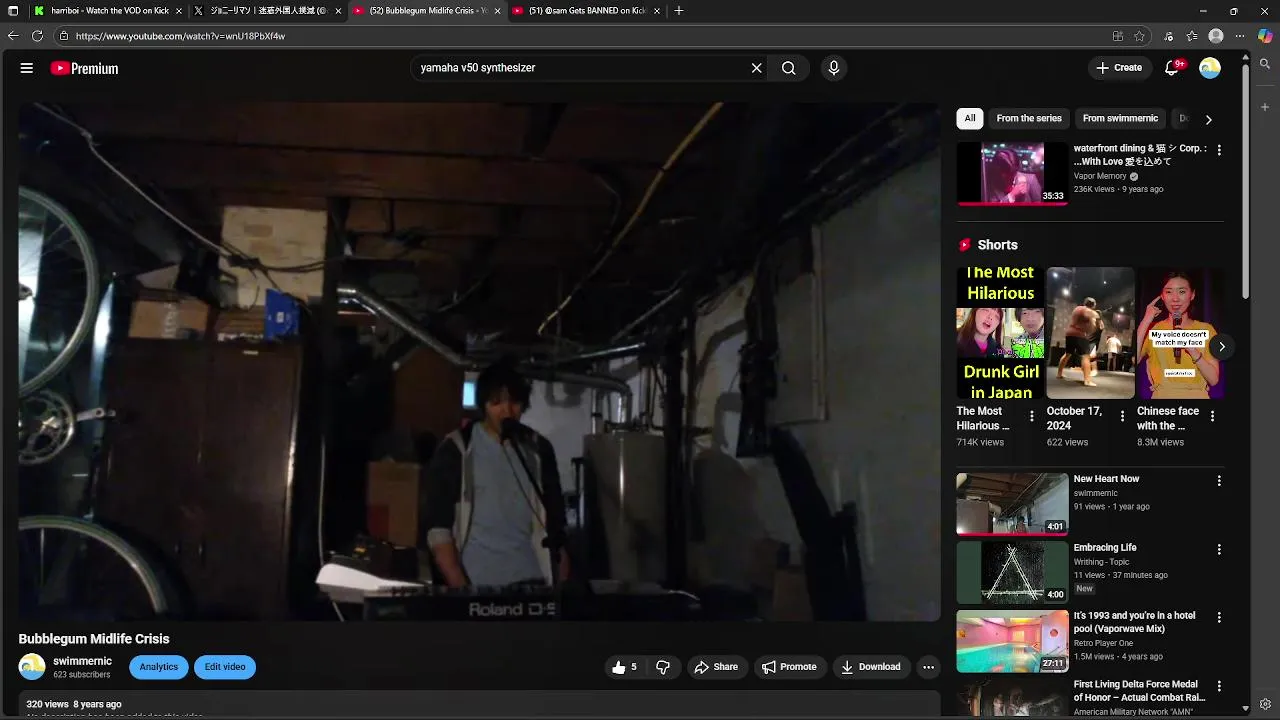Dislike the video with thumbs down
Image resolution: width=1280 pixels, height=720 pixels.
(x=662, y=667)
